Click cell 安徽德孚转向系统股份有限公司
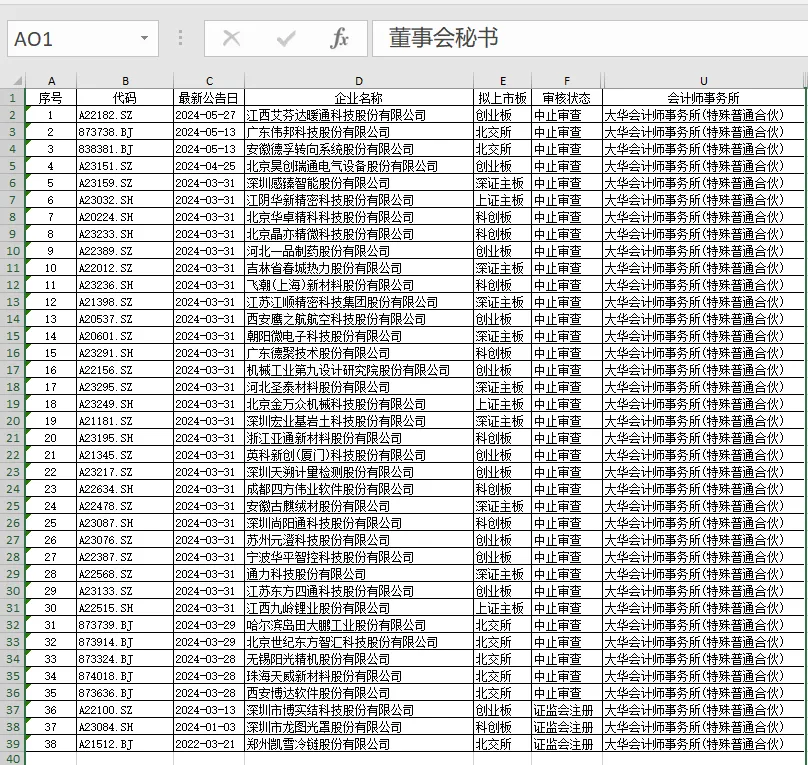 click(x=359, y=149)
